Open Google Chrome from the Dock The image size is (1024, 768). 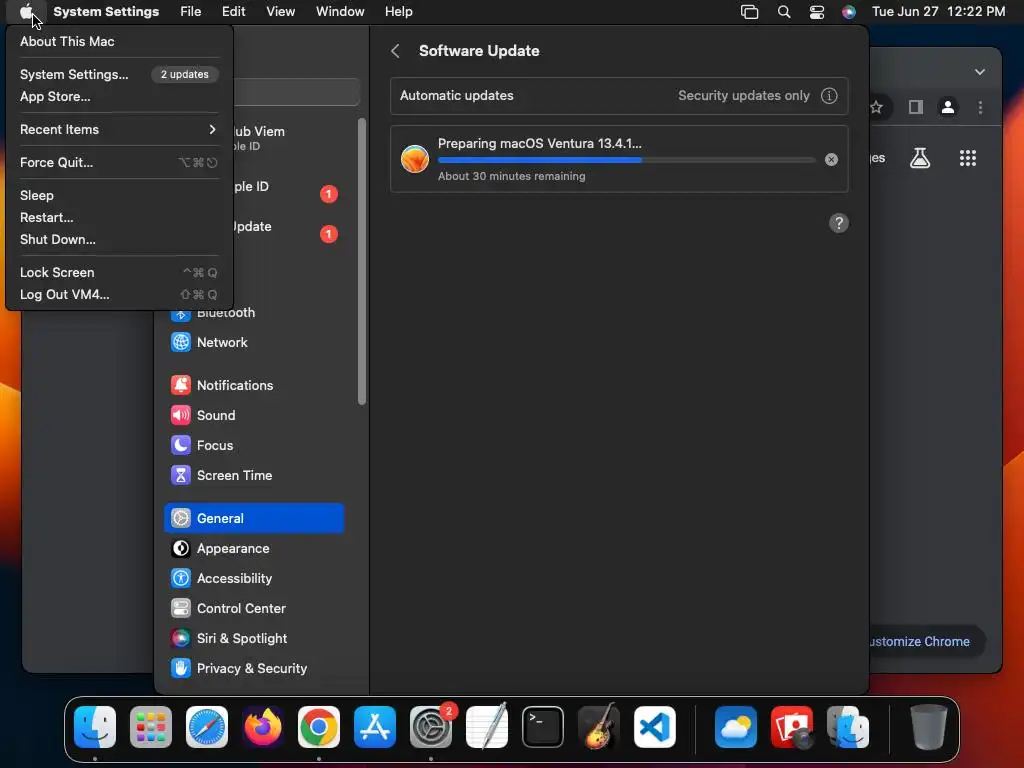click(x=319, y=727)
